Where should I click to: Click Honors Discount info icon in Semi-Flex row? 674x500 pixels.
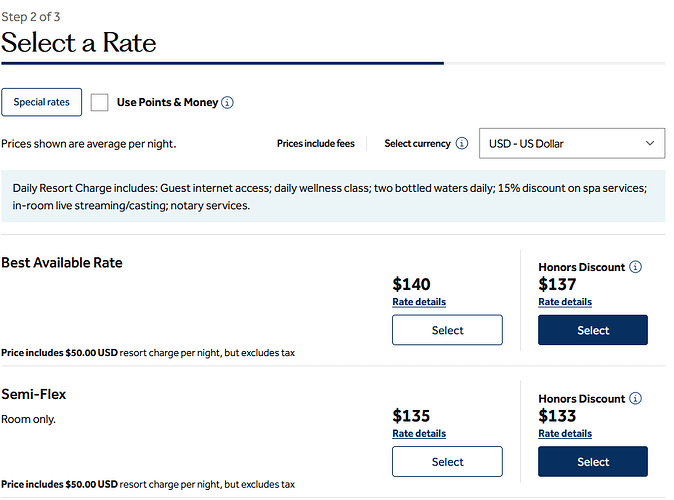pyautogui.click(x=635, y=399)
